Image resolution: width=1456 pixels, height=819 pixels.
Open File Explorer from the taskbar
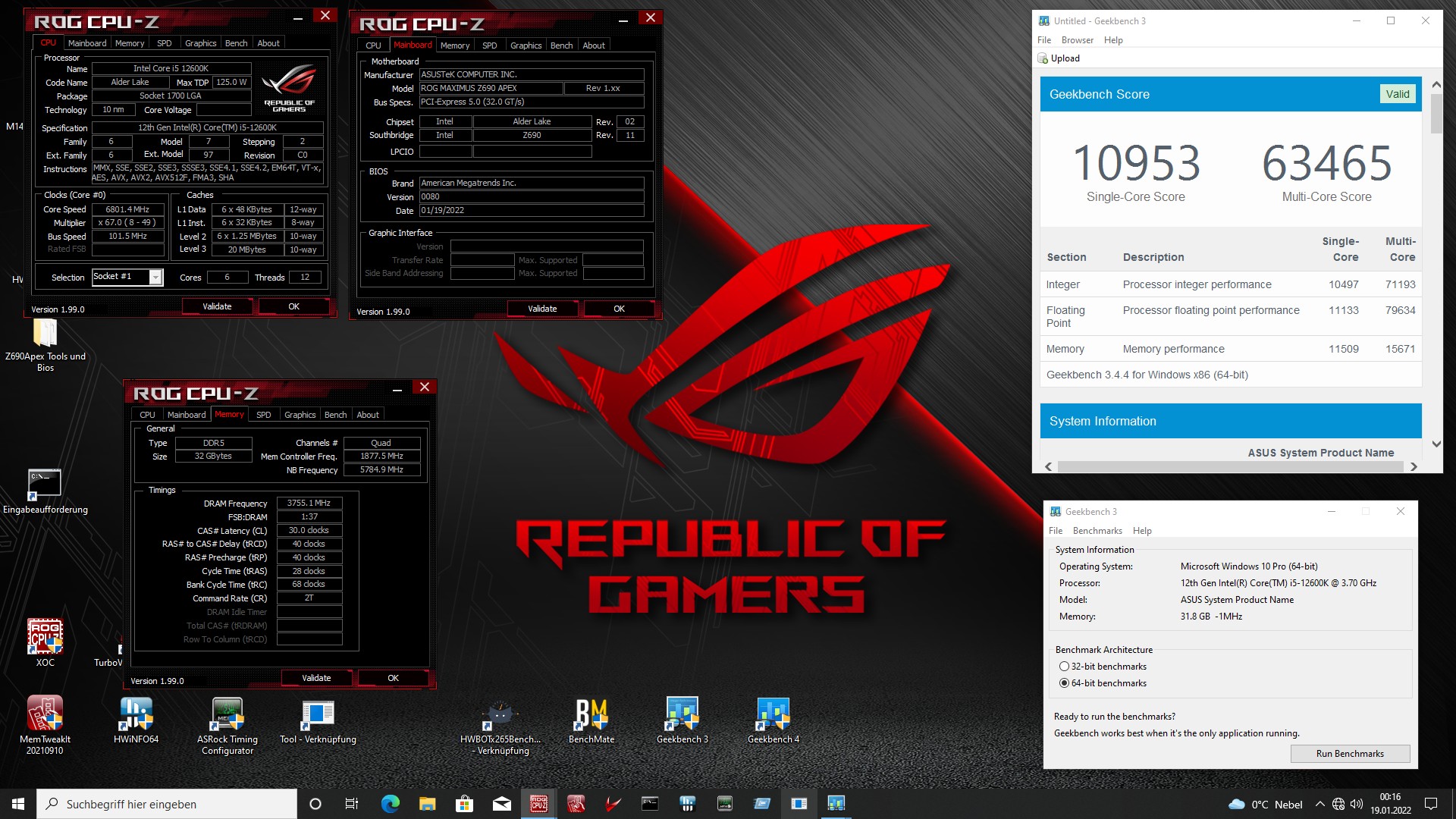(427, 804)
